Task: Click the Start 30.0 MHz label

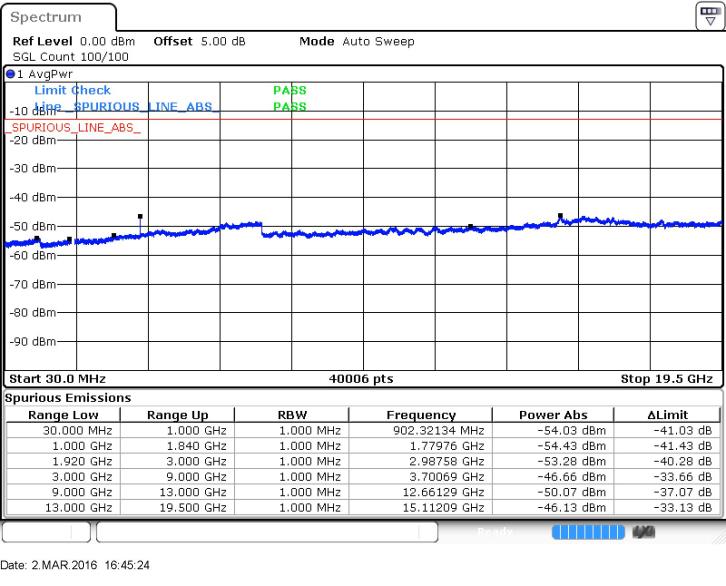Action: (x=57, y=379)
